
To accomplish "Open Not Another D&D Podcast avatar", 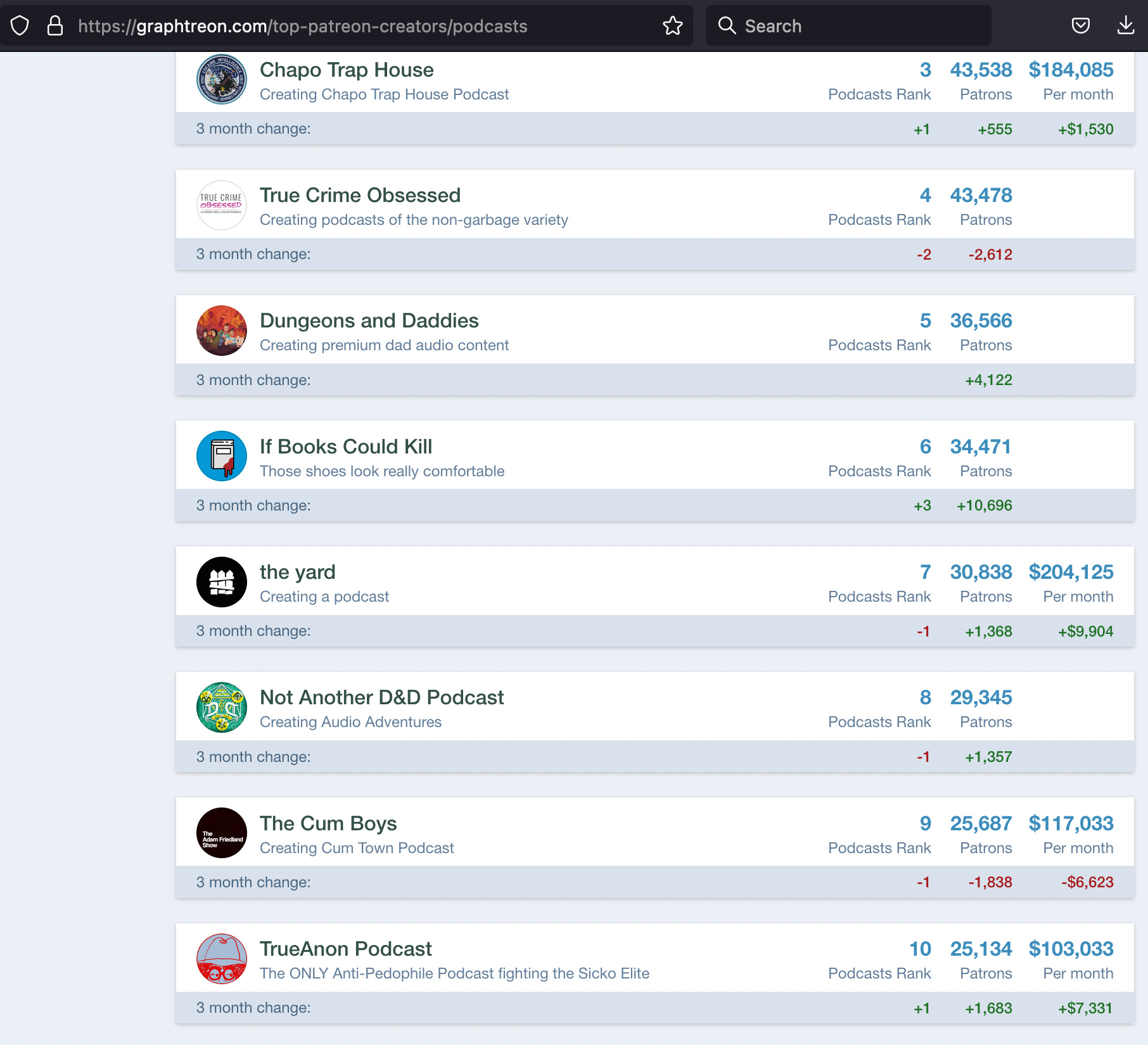I will 221,707.
